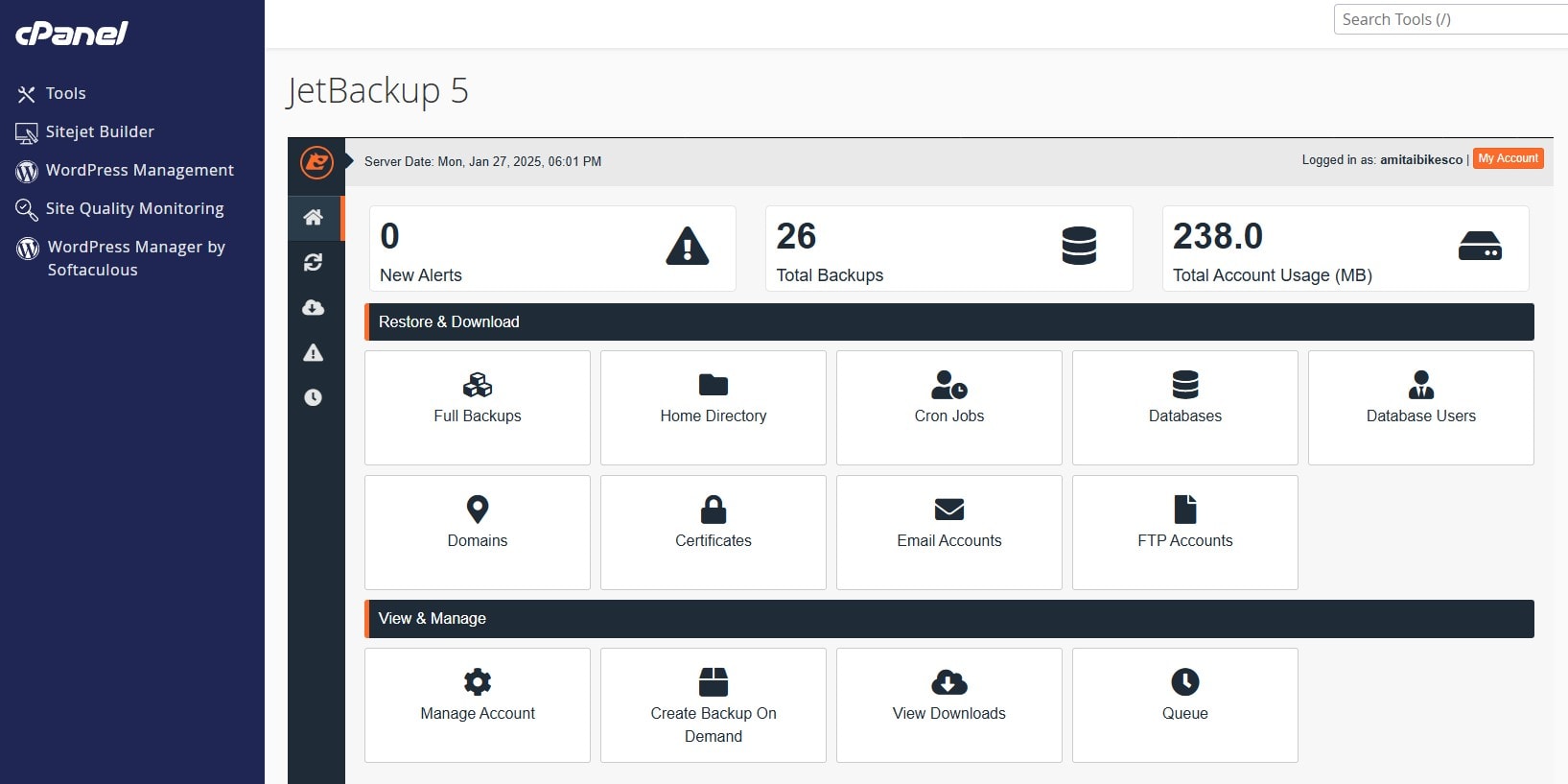Open the queue clock sidebar icon

click(x=314, y=397)
